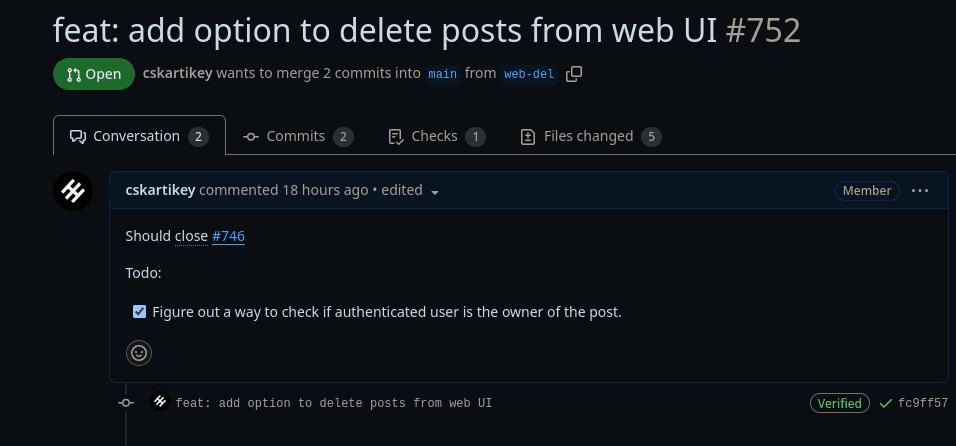Click cskartikey's avatar beside the comment

click(73, 191)
